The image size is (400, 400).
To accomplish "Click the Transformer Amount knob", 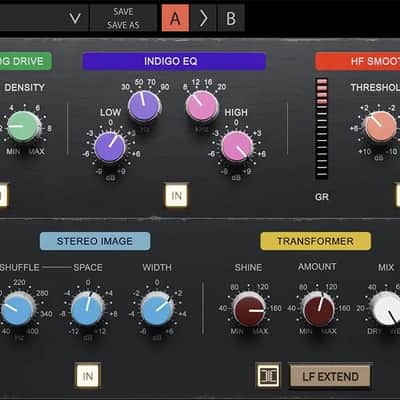I will pos(318,309).
